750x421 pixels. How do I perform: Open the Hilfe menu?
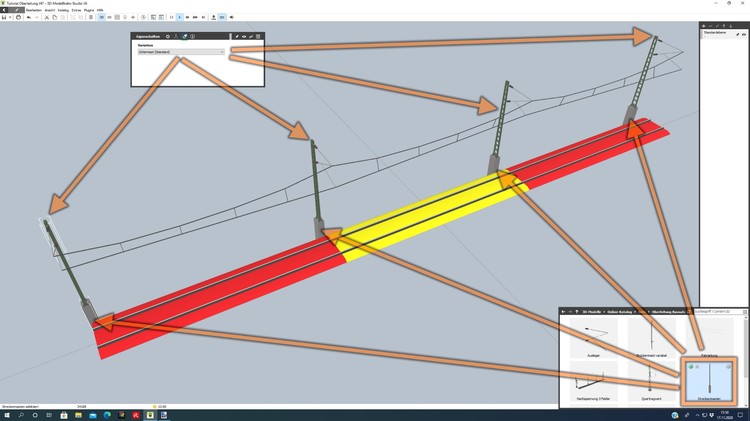[100, 10]
